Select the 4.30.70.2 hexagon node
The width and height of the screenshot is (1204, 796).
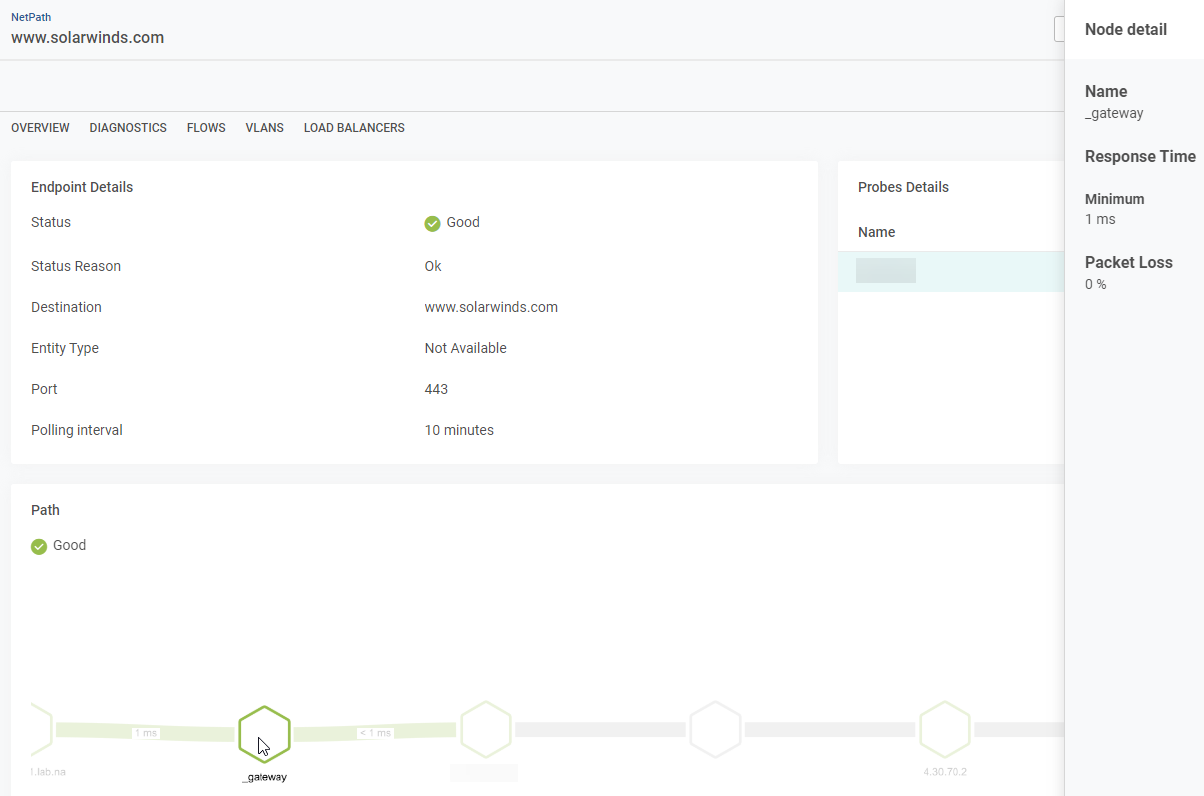tap(945, 730)
